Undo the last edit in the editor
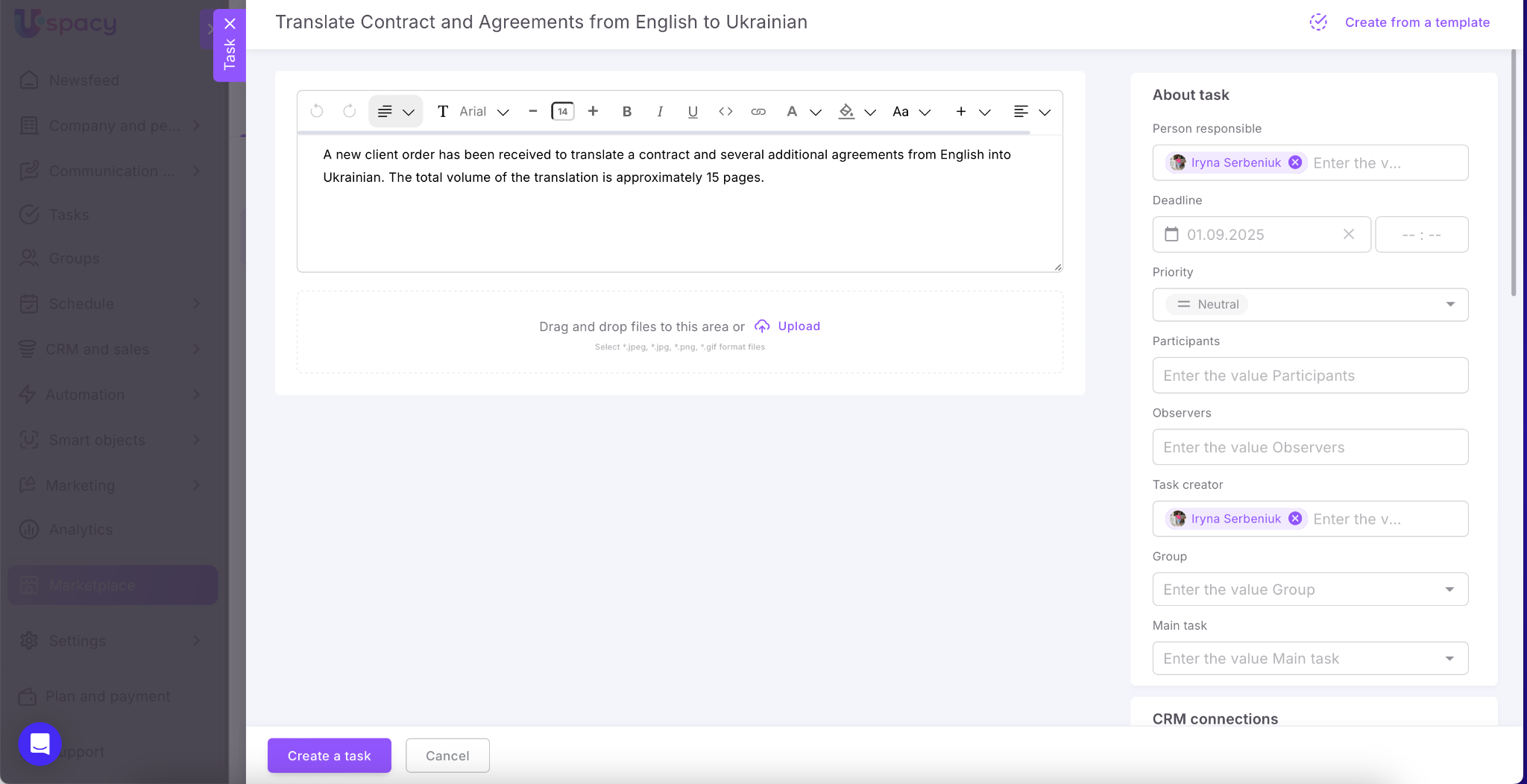The width and height of the screenshot is (1527, 784). [317, 112]
